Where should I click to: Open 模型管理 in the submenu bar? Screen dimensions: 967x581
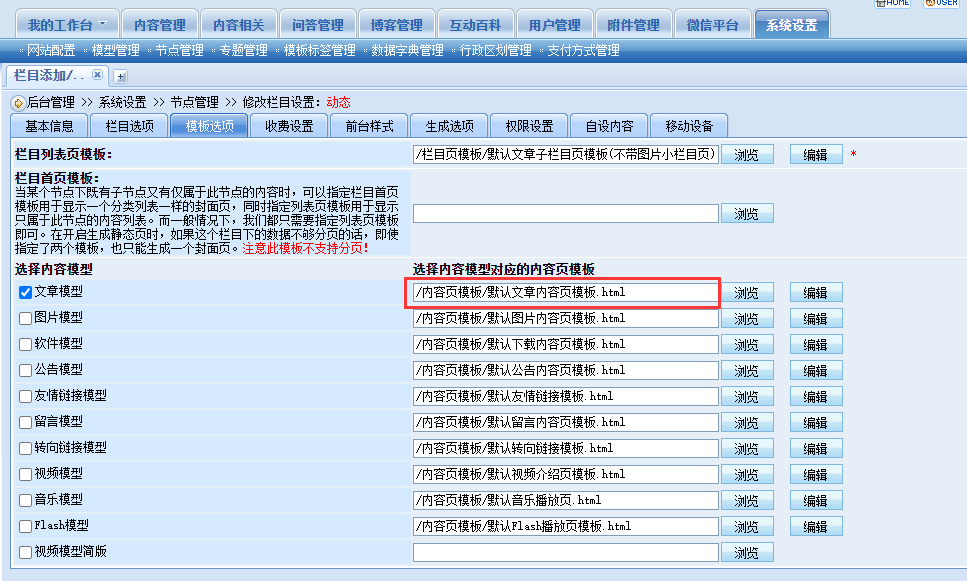click(x=115, y=50)
